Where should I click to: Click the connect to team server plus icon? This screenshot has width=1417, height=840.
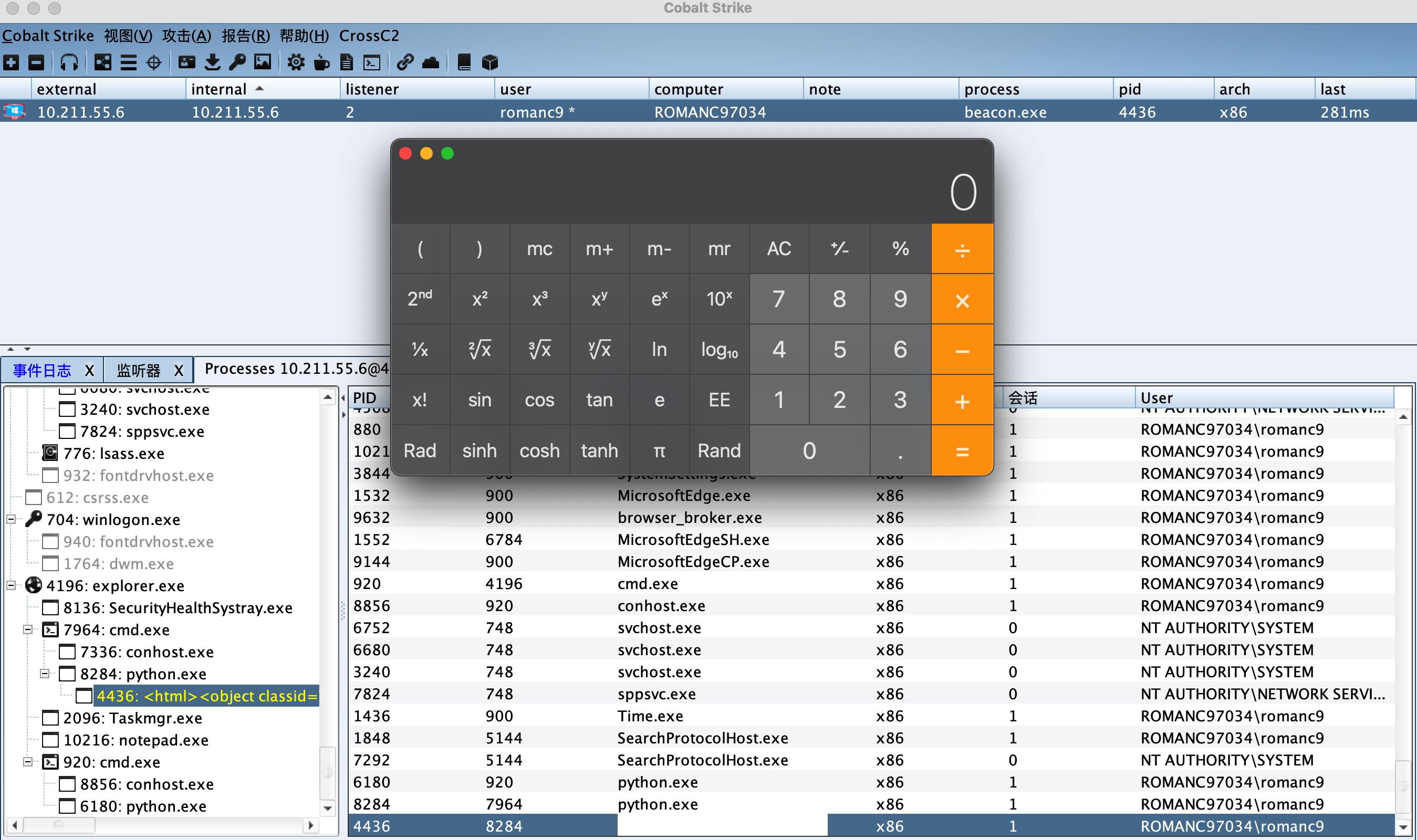pyautogui.click(x=12, y=62)
